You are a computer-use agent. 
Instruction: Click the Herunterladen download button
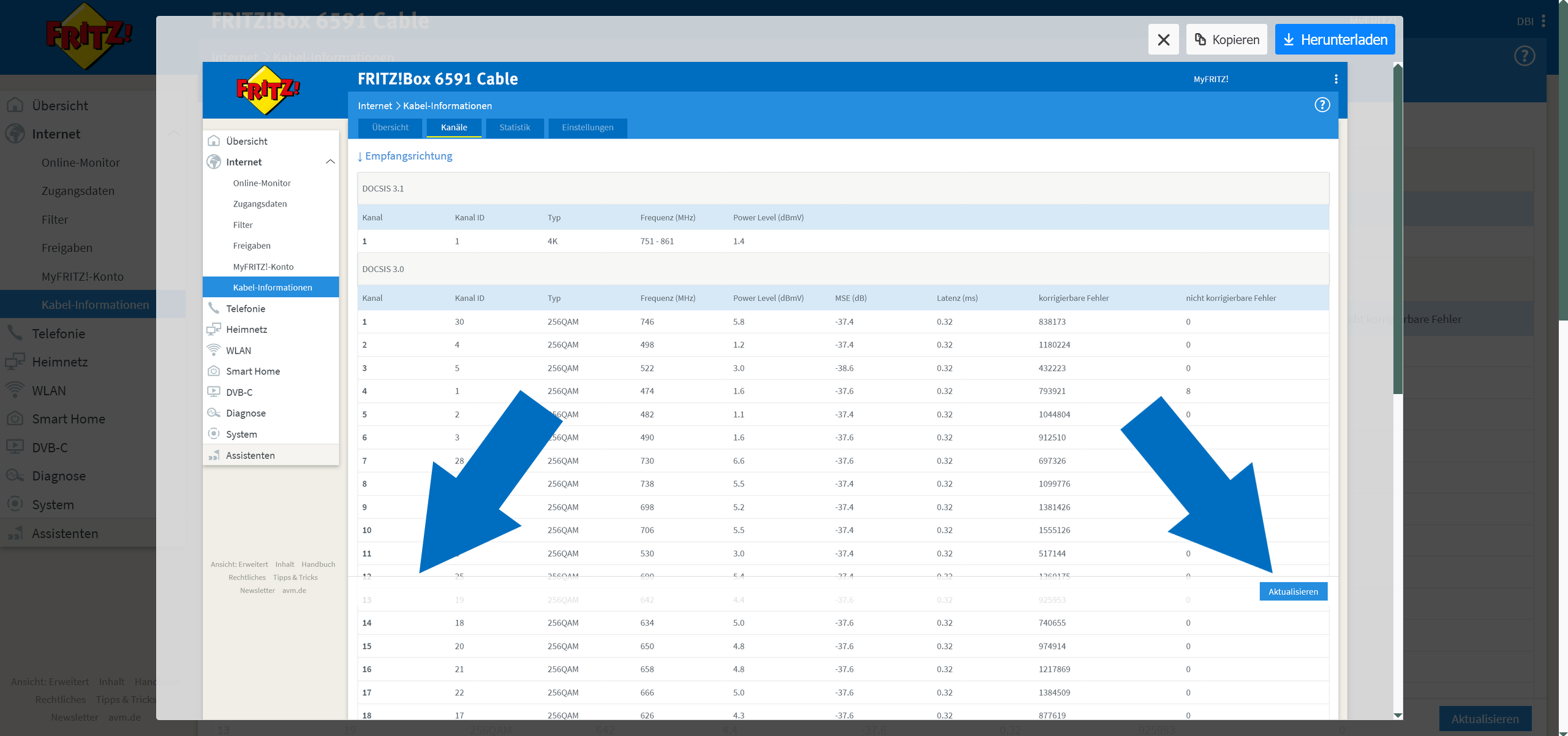[x=1335, y=39]
